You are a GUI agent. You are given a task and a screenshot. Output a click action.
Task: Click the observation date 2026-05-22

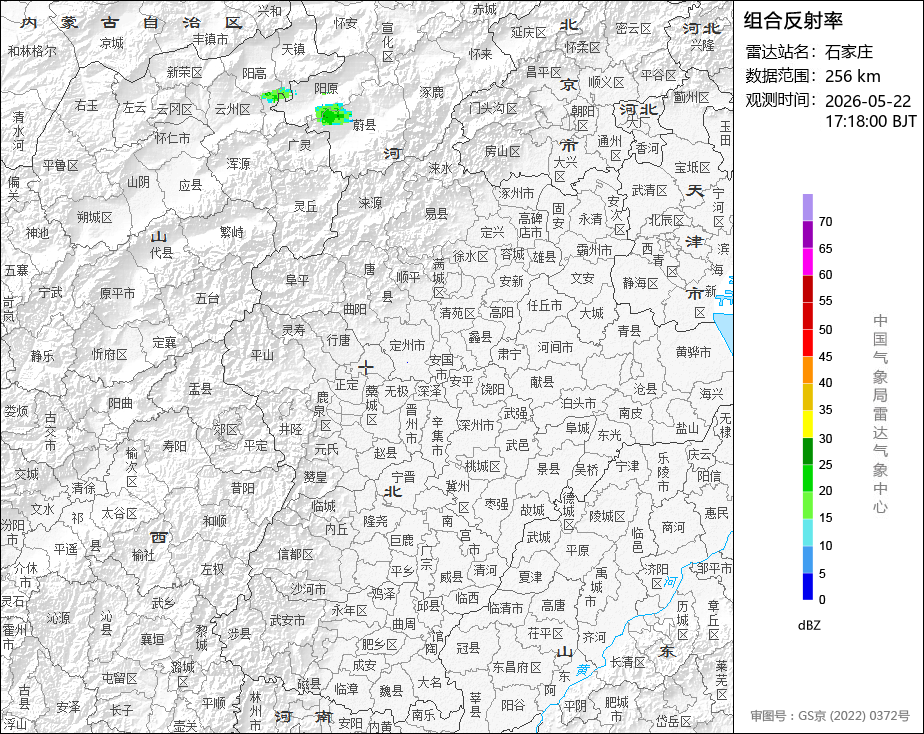coord(867,101)
